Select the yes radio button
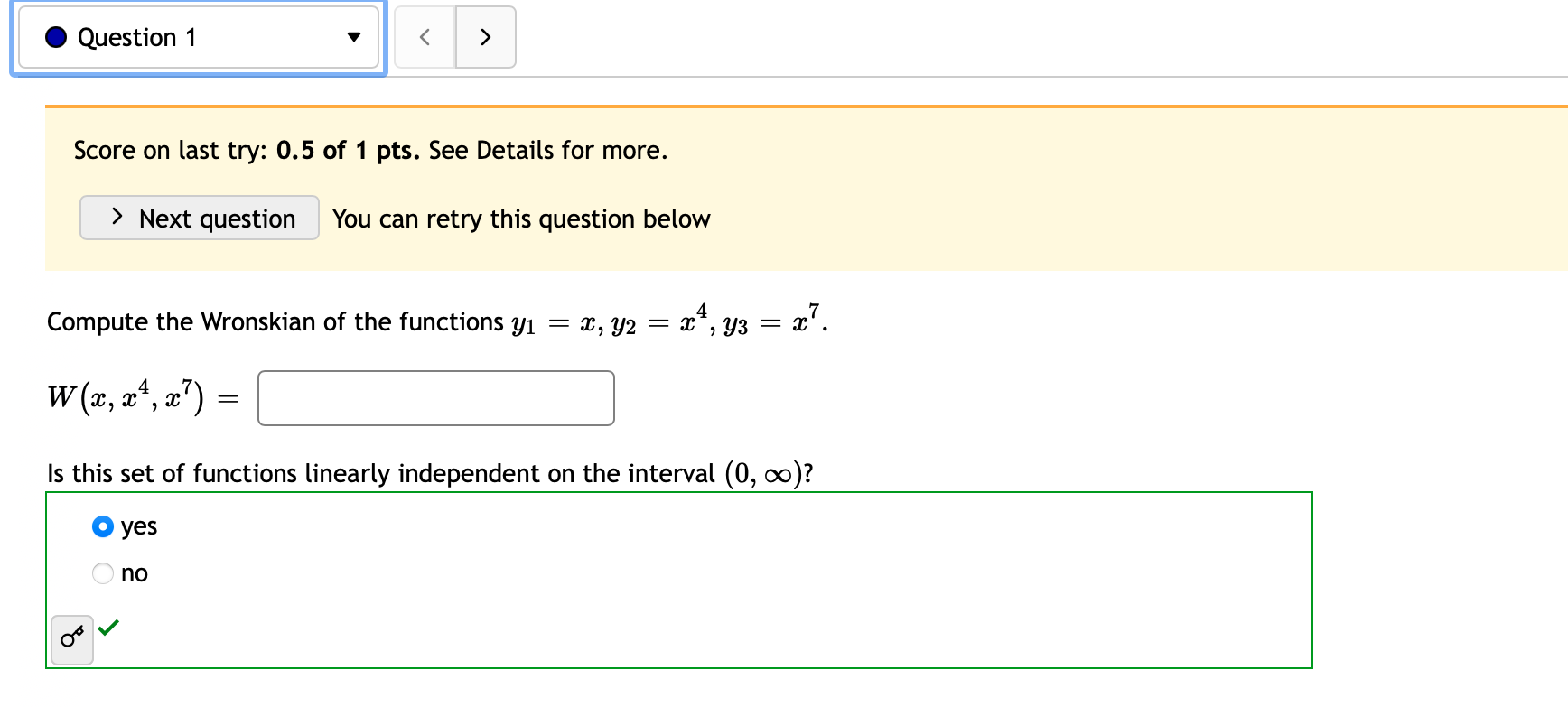Screen dimensions: 1568x707 (103, 526)
